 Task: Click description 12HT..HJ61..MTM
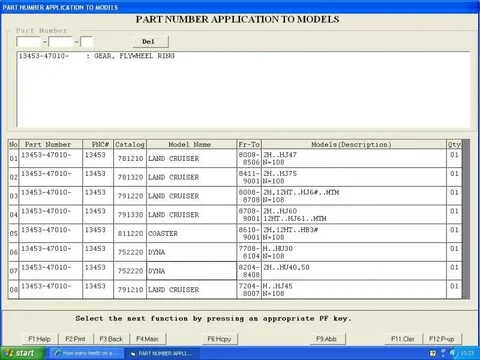pos(295,219)
